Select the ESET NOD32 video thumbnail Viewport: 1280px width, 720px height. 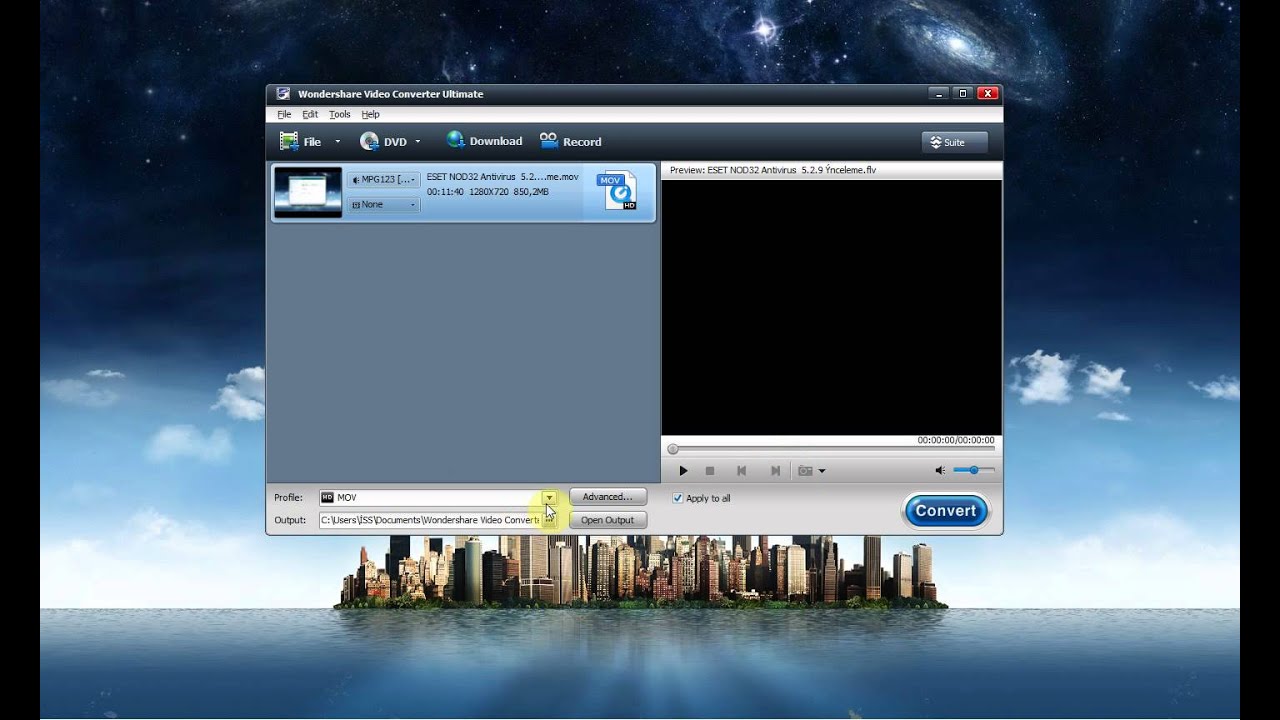tap(308, 192)
